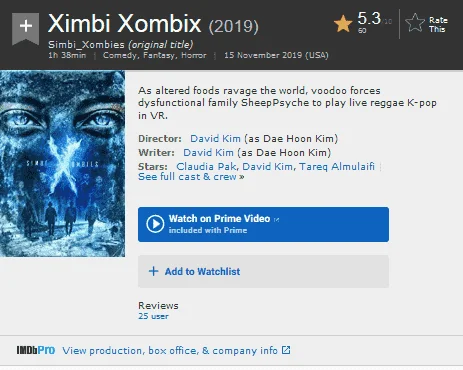View production, box office, & company info
Viewport: 463px width, 370px height.
(x=170, y=350)
